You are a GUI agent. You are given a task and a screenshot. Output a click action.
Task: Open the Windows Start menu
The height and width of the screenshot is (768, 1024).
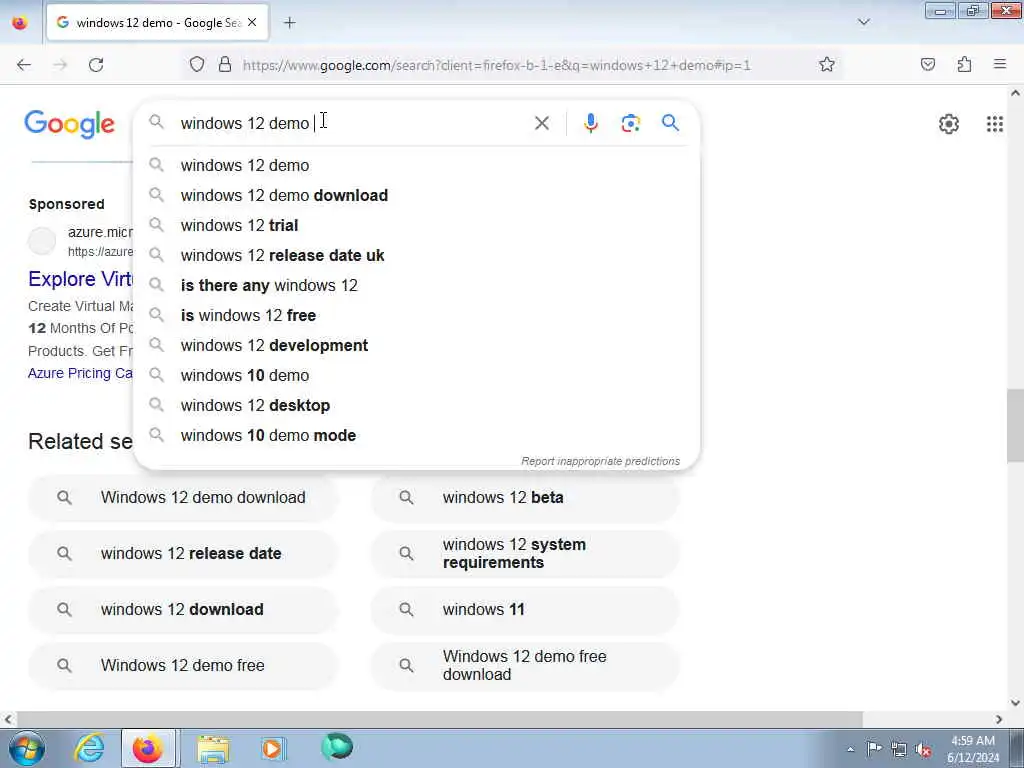click(27, 748)
